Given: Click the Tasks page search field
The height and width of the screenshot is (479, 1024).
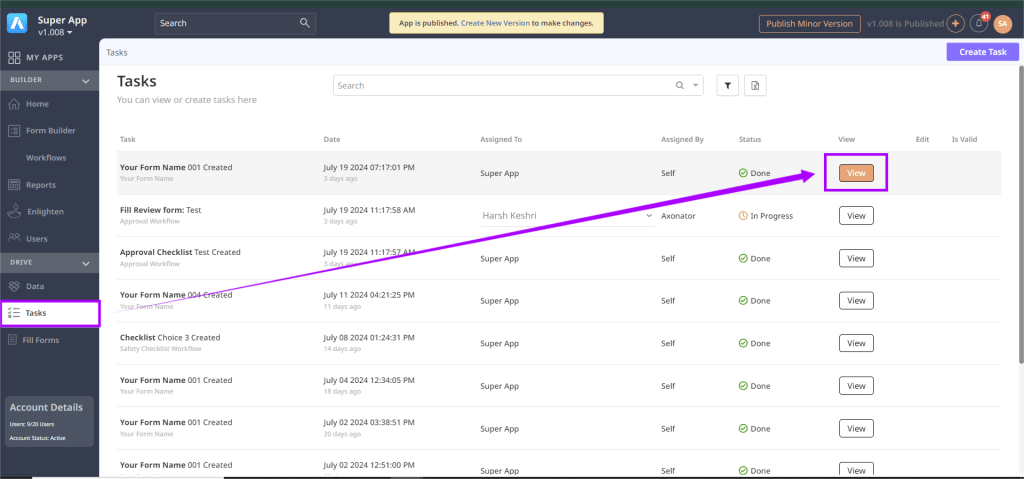Looking at the screenshot, I should tap(500, 86).
